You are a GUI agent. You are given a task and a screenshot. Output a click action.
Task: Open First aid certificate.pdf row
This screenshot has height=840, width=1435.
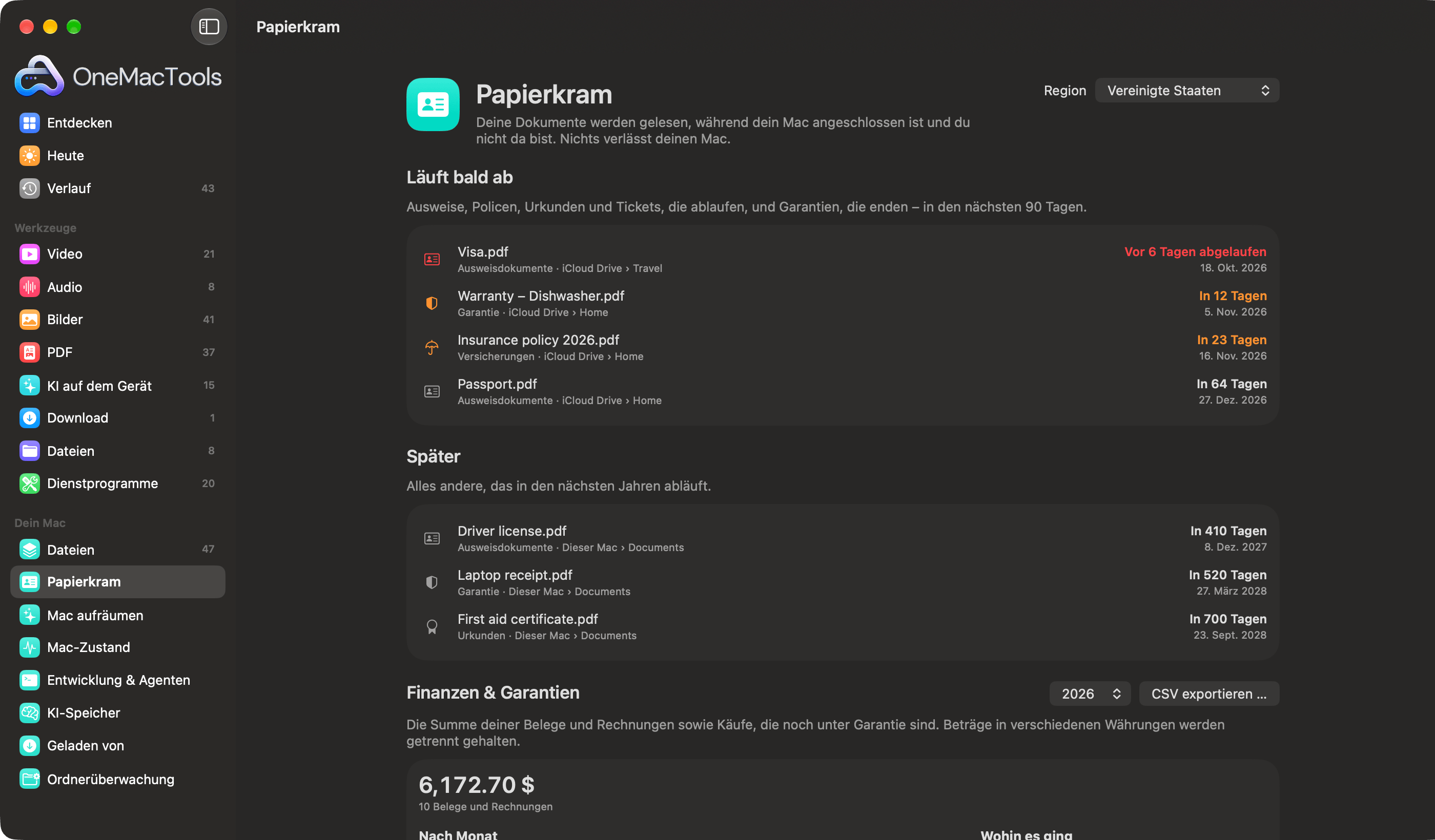(x=843, y=626)
